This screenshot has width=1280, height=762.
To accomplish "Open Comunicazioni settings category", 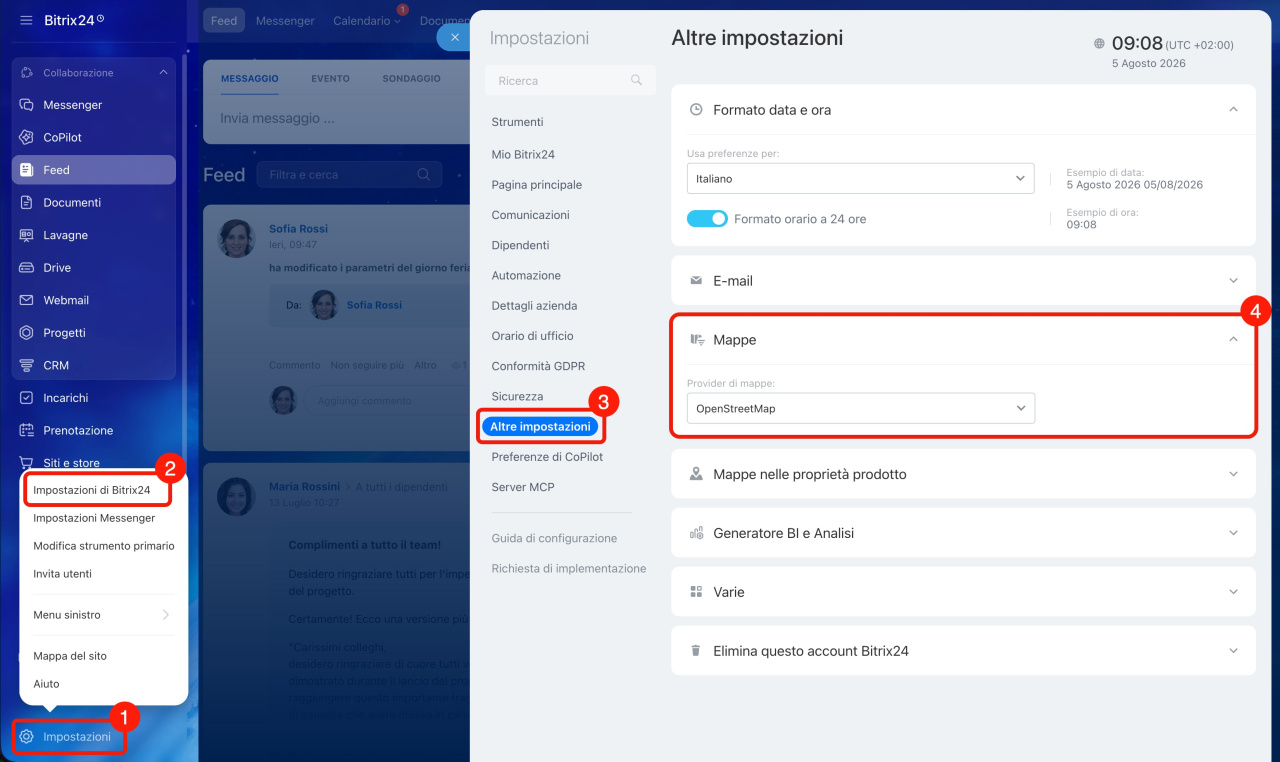I will 530,215.
